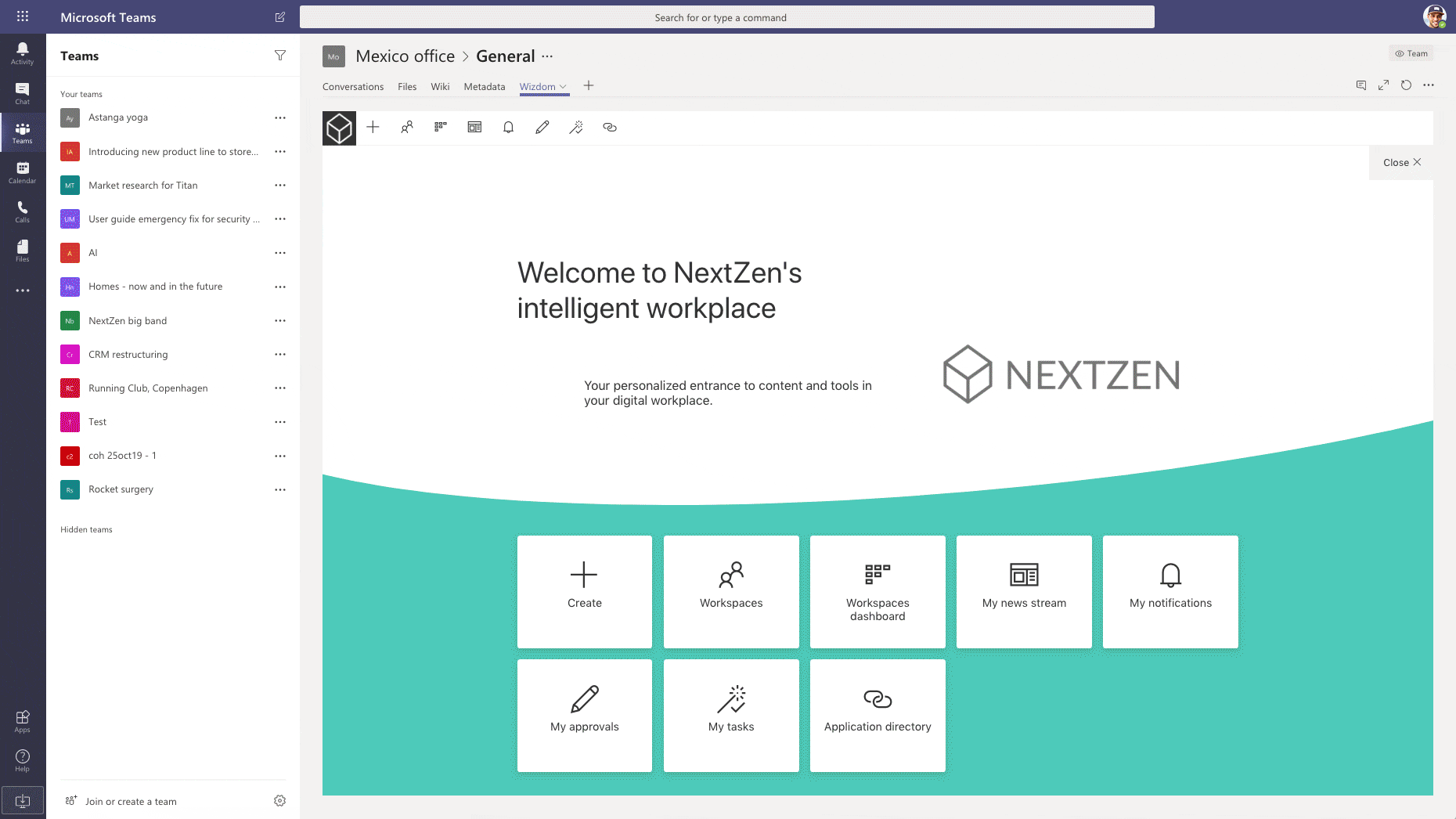This screenshot has height=819, width=1456.
Task: Expand the Hidden teams section
Action: [86, 530]
